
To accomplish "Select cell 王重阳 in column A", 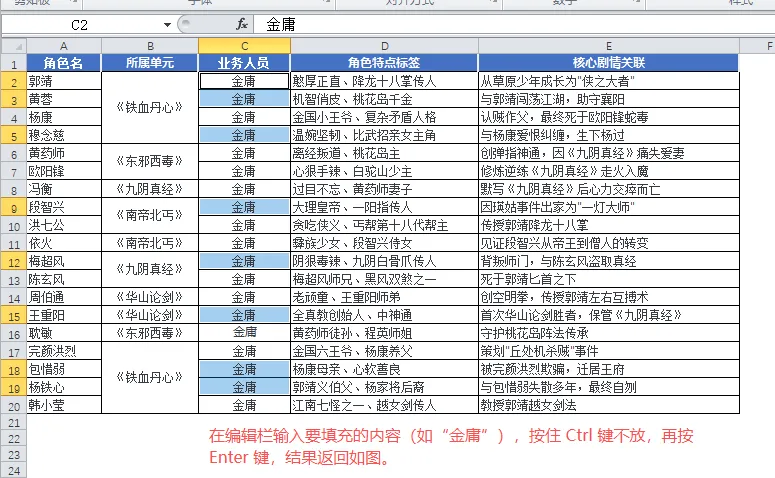I will pyautogui.click(x=64, y=315).
